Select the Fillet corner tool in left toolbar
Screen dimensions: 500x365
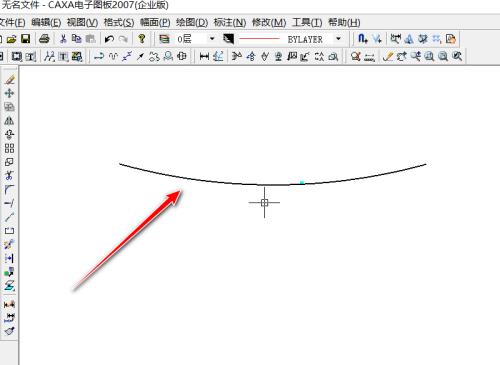point(9,189)
